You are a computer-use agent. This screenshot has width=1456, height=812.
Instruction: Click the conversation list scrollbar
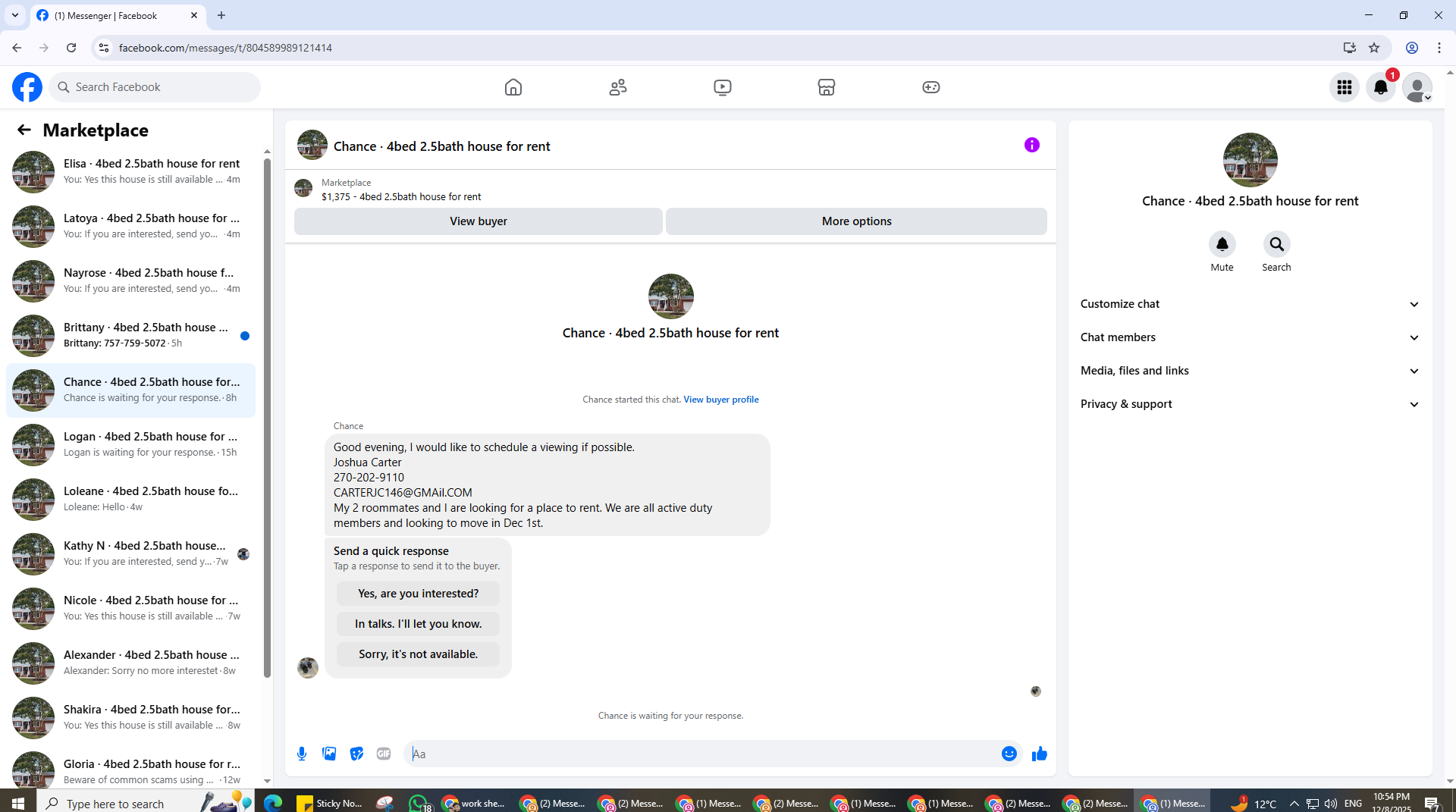[x=267, y=417]
